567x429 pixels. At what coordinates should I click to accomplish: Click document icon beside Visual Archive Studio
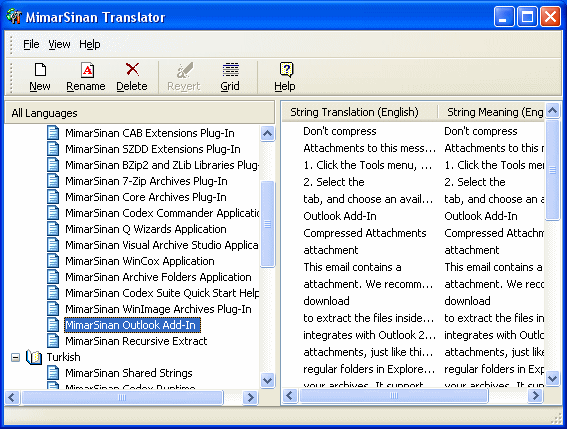point(53,245)
